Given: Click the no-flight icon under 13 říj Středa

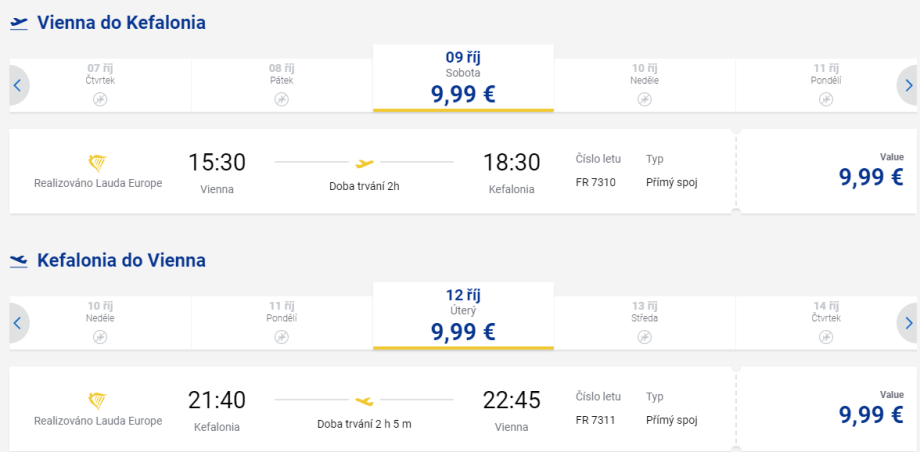Looking at the screenshot, I should (644, 337).
